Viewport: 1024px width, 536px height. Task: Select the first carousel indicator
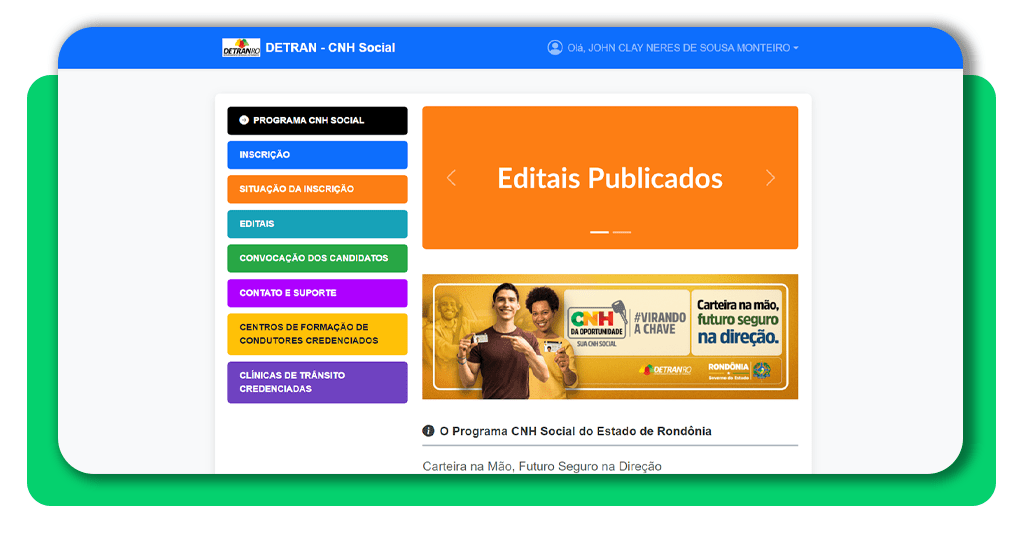click(599, 232)
